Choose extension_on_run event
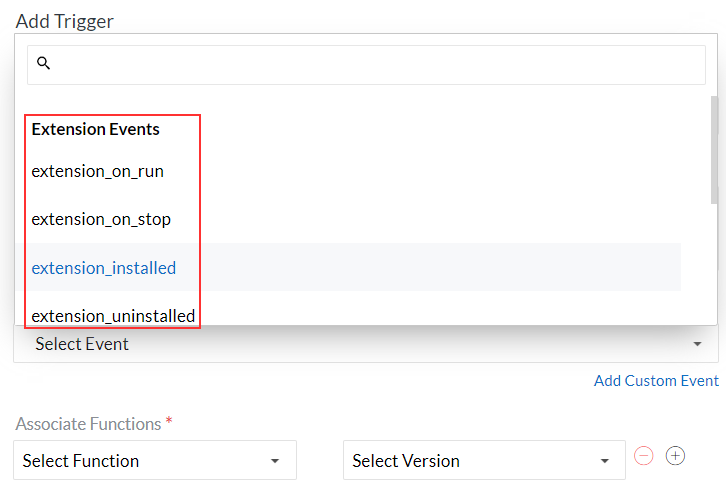726x492 pixels. pos(97,171)
